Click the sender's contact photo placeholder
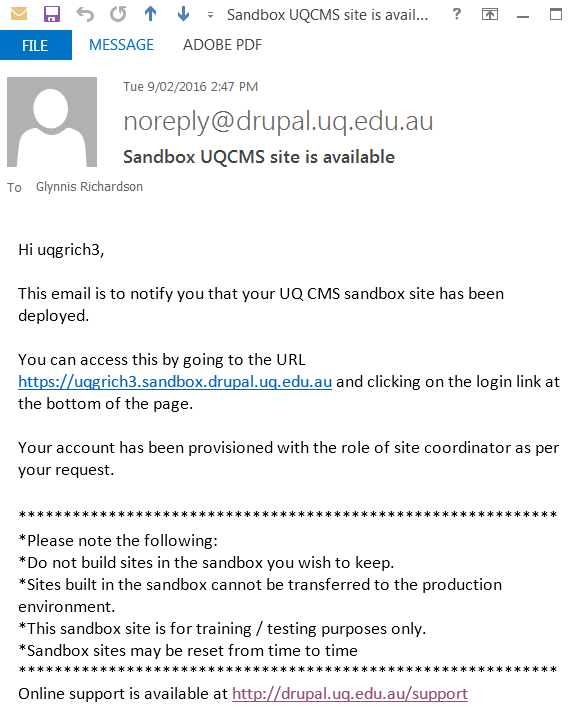The image size is (576, 717). (52, 122)
